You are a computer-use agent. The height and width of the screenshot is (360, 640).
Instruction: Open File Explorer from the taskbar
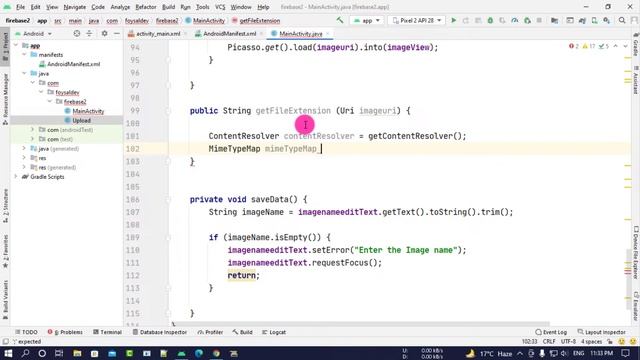point(77,353)
